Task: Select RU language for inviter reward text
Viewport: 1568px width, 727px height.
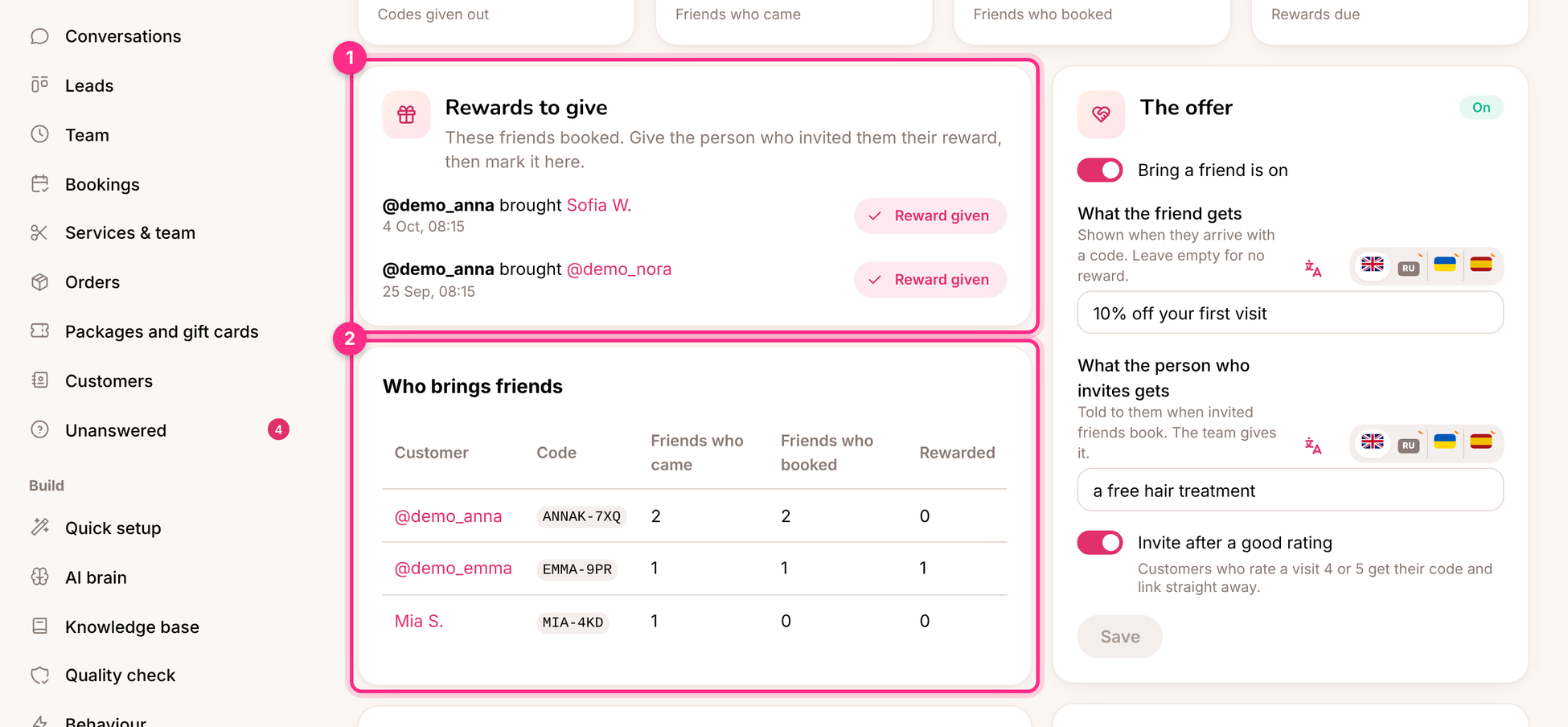Action: click(x=1408, y=445)
